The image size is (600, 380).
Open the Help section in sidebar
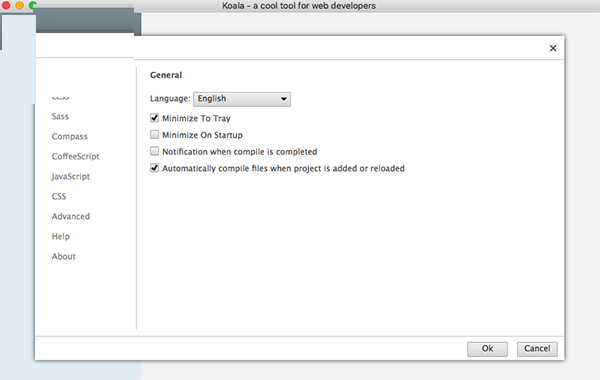coord(61,236)
